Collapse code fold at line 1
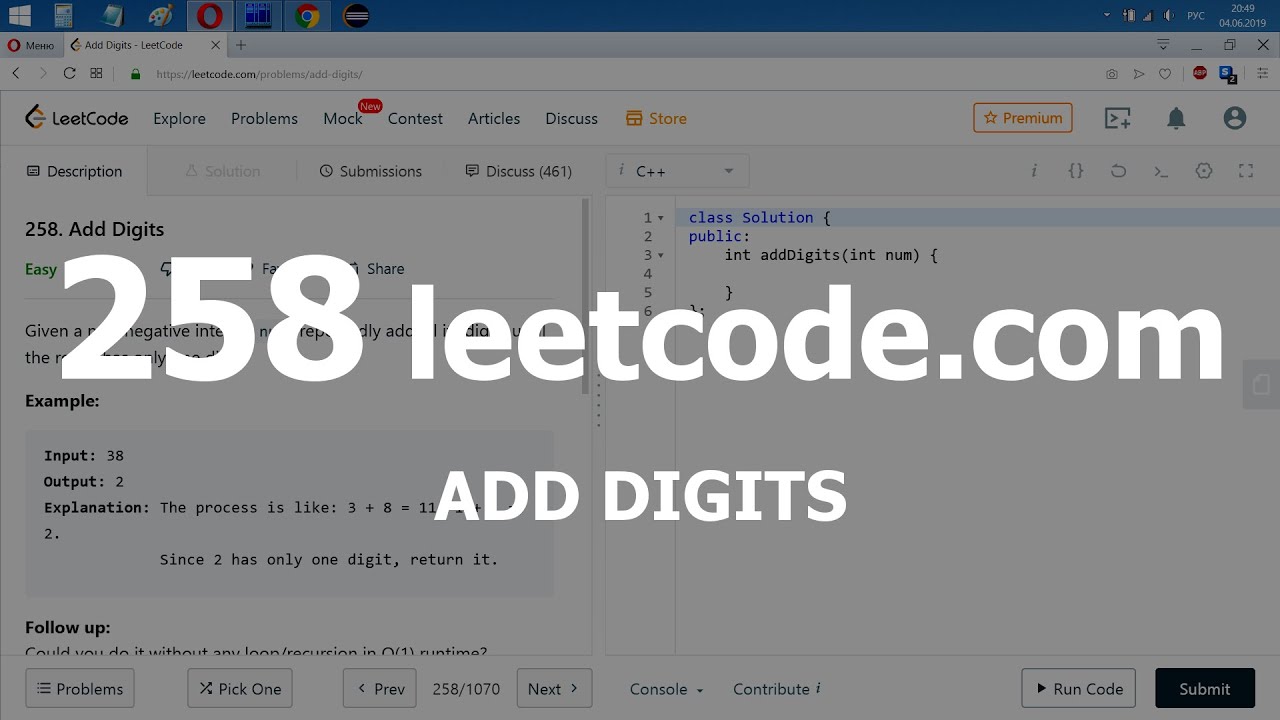Screen dimensions: 1280x720 coord(661,218)
